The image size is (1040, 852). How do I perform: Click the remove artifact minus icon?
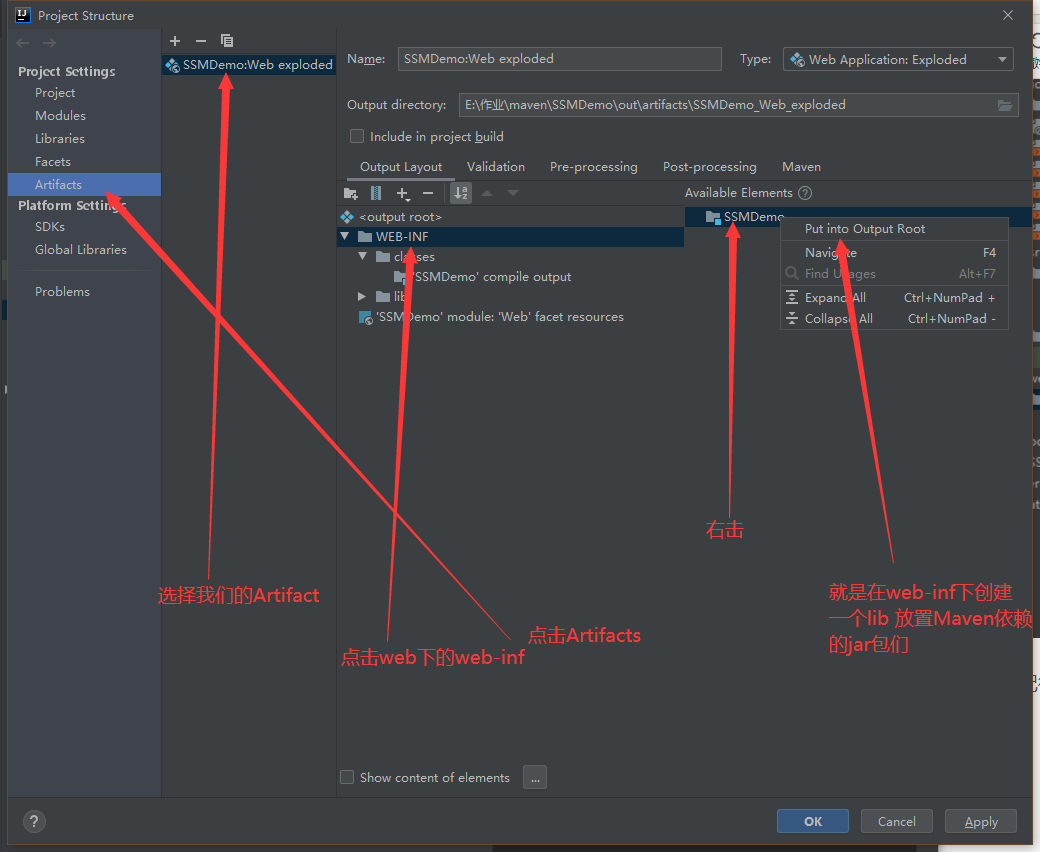point(201,41)
